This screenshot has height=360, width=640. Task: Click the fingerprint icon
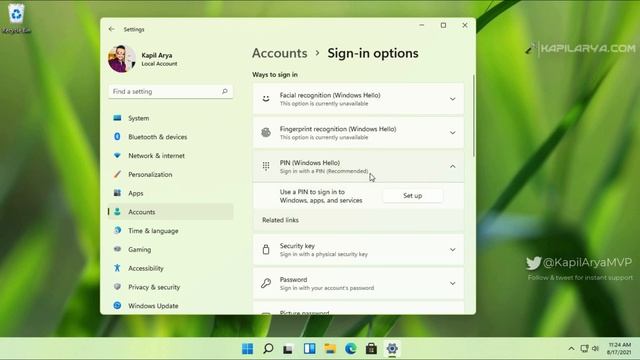tap(266, 132)
